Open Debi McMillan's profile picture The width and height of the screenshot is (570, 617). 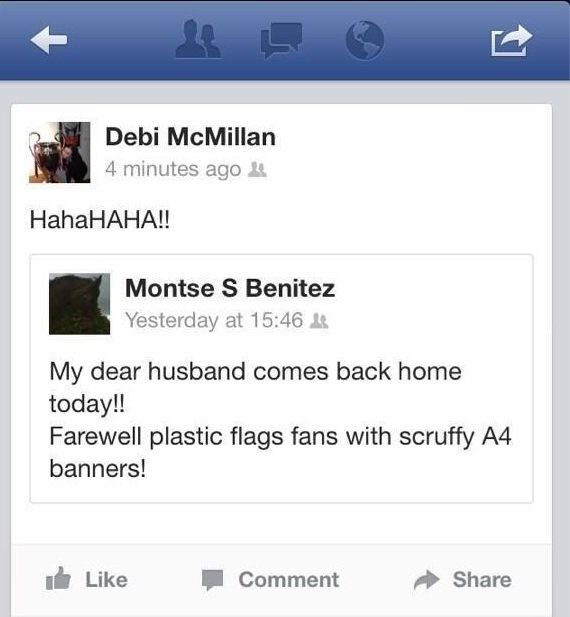pyautogui.click(x=59, y=152)
